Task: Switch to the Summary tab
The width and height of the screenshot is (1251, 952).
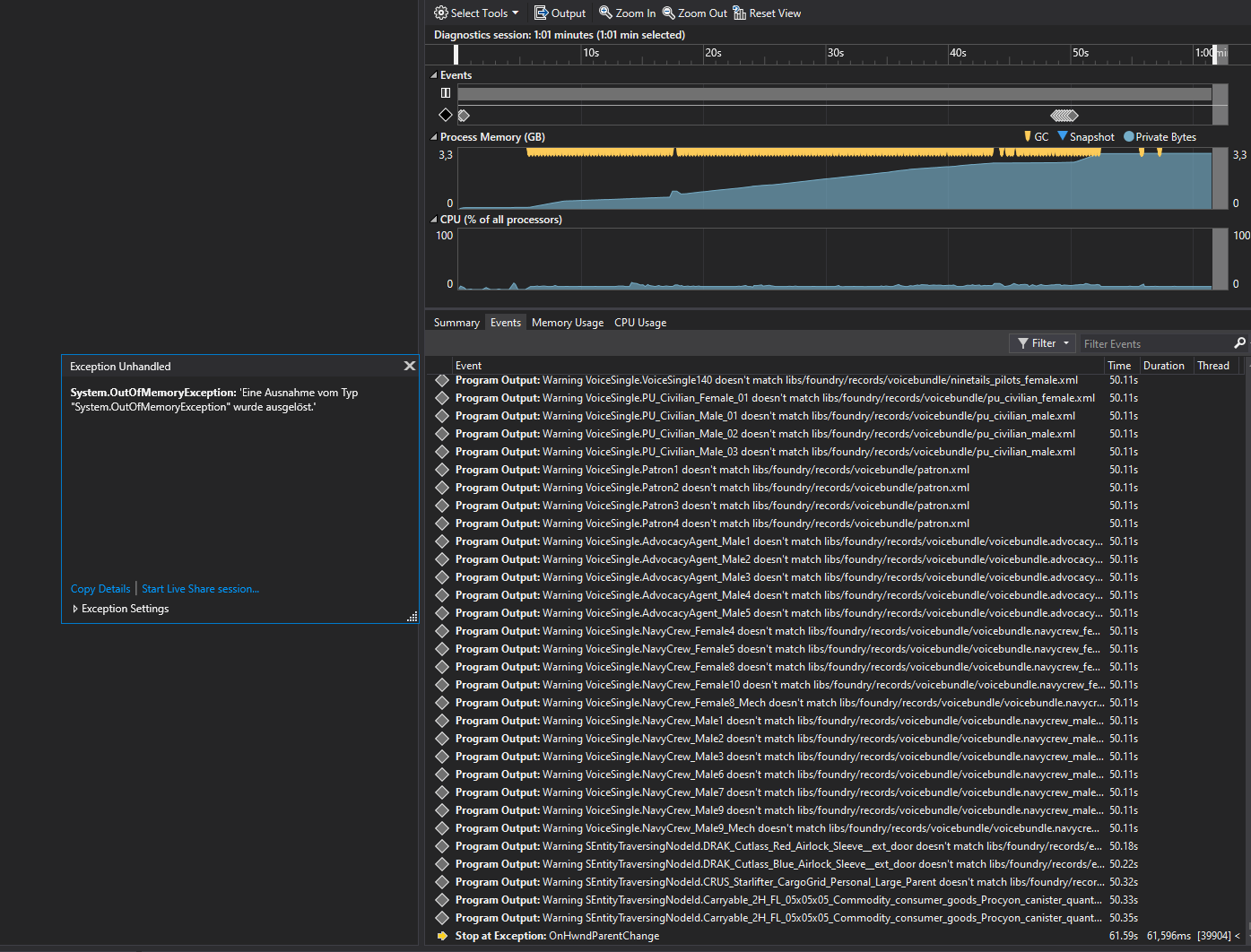Action: click(456, 323)
